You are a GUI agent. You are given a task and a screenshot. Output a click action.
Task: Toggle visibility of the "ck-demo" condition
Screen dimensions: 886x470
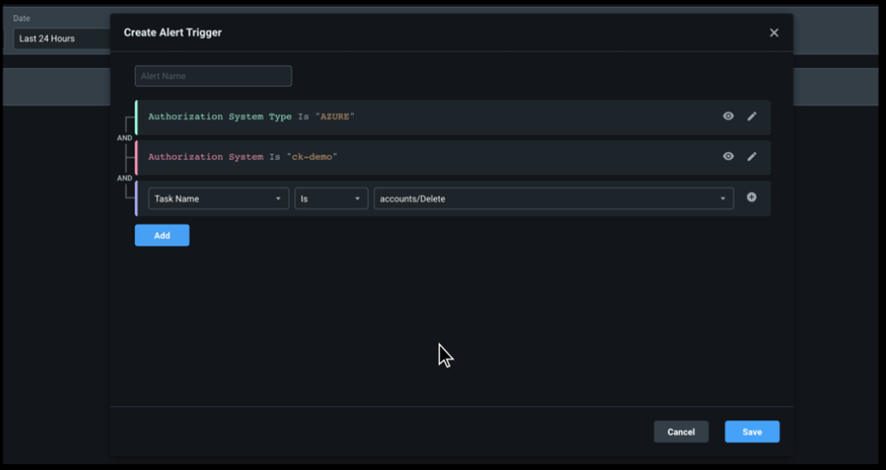(x=728, y=156)
